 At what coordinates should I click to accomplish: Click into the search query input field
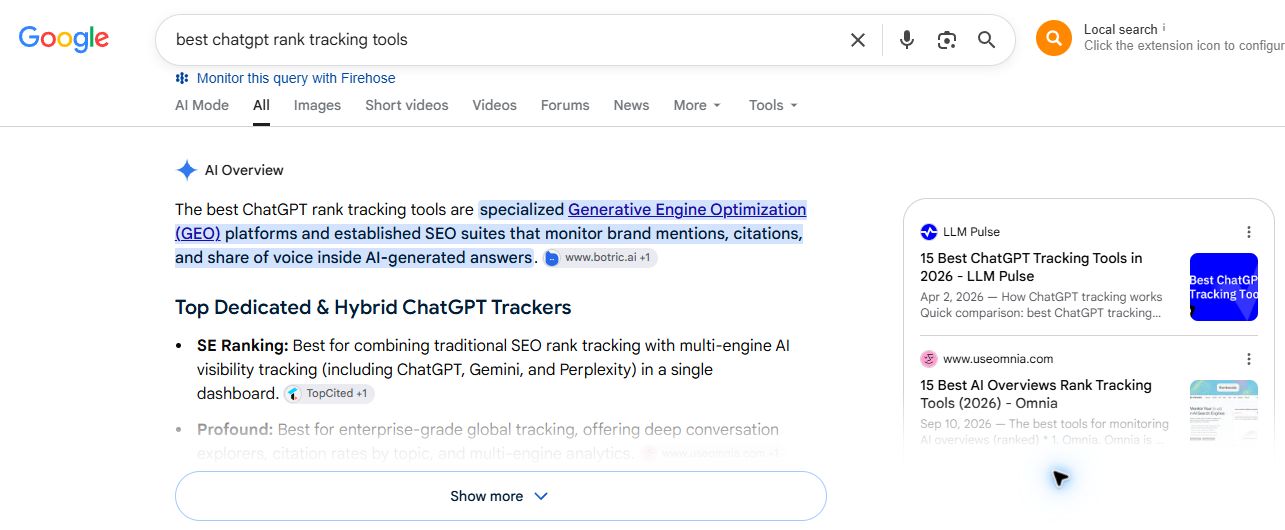[x=505, y=40]
